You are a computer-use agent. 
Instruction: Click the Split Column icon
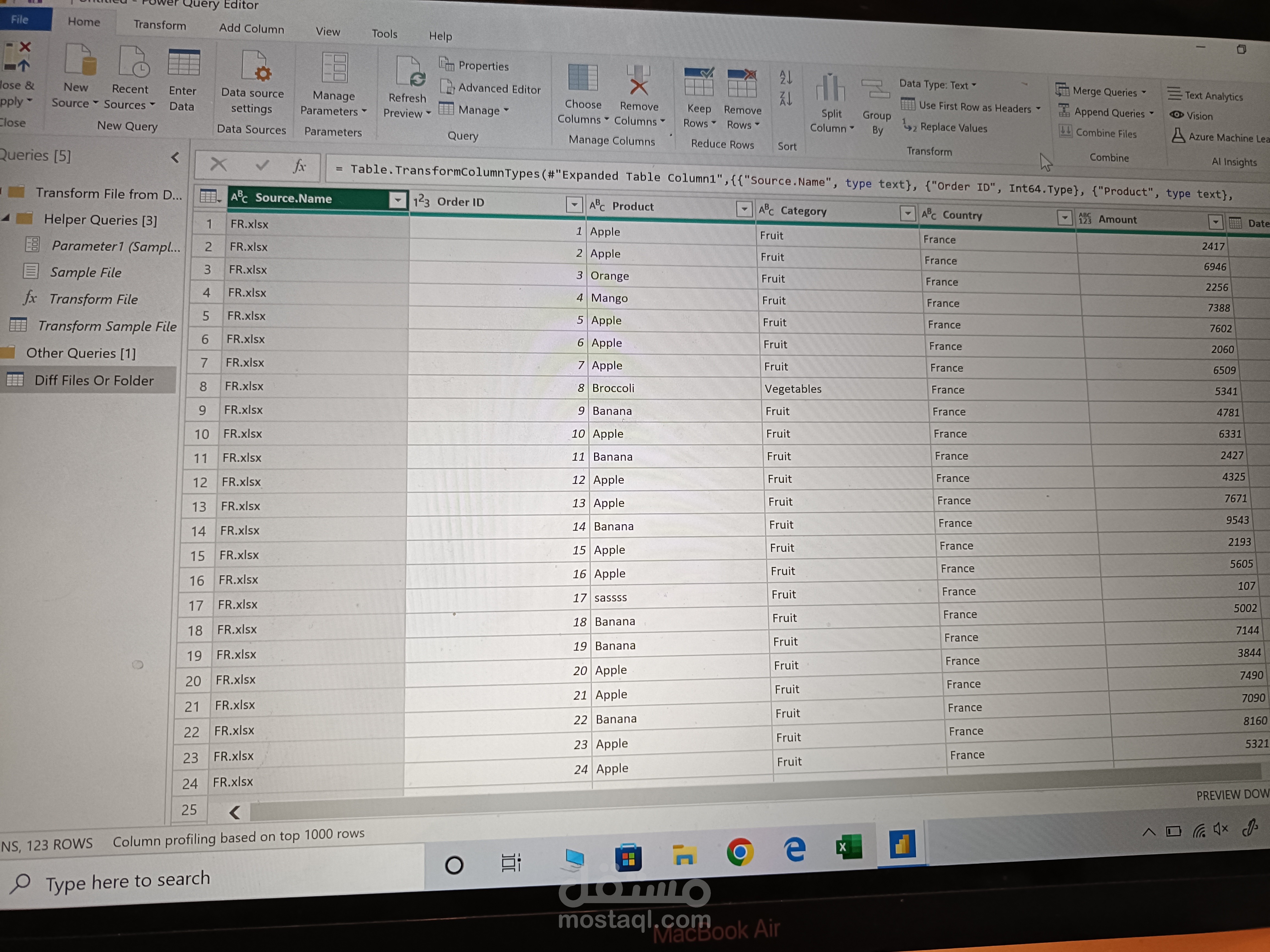[x=830, y=88]
